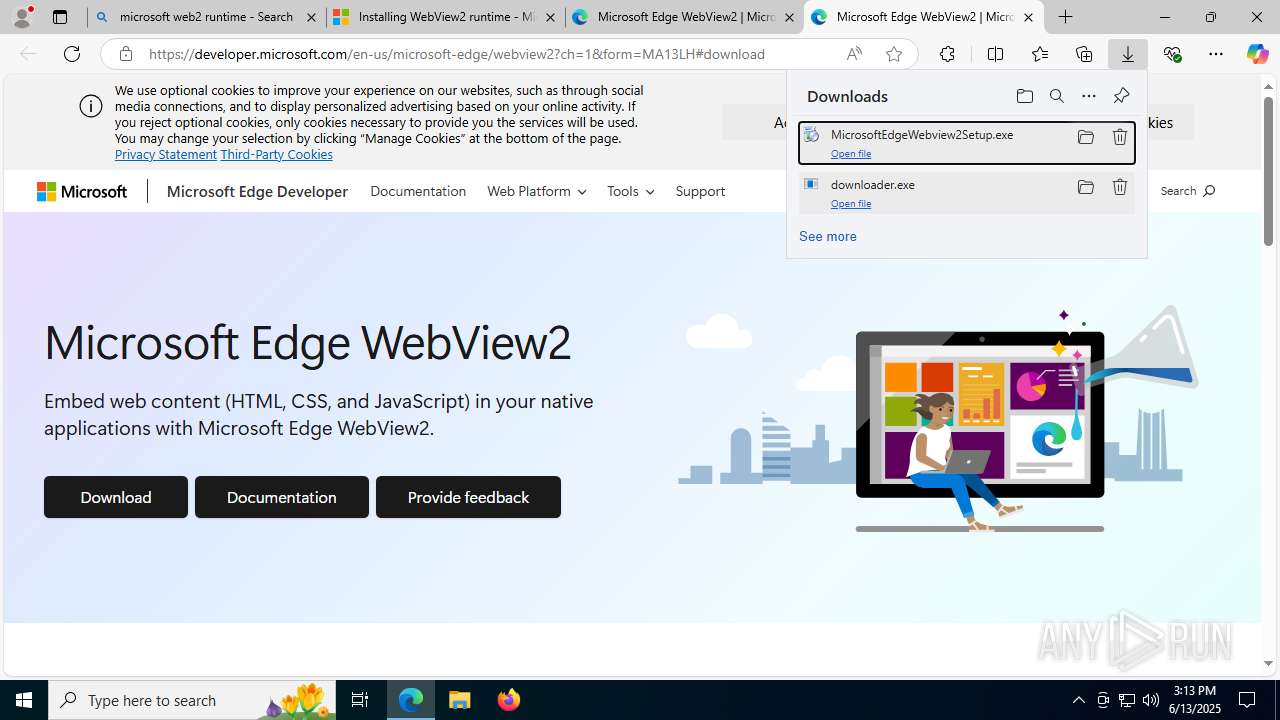Click the address bar URL field
This screenshot has height=720, width=1280.
click(x=490, y=54)
